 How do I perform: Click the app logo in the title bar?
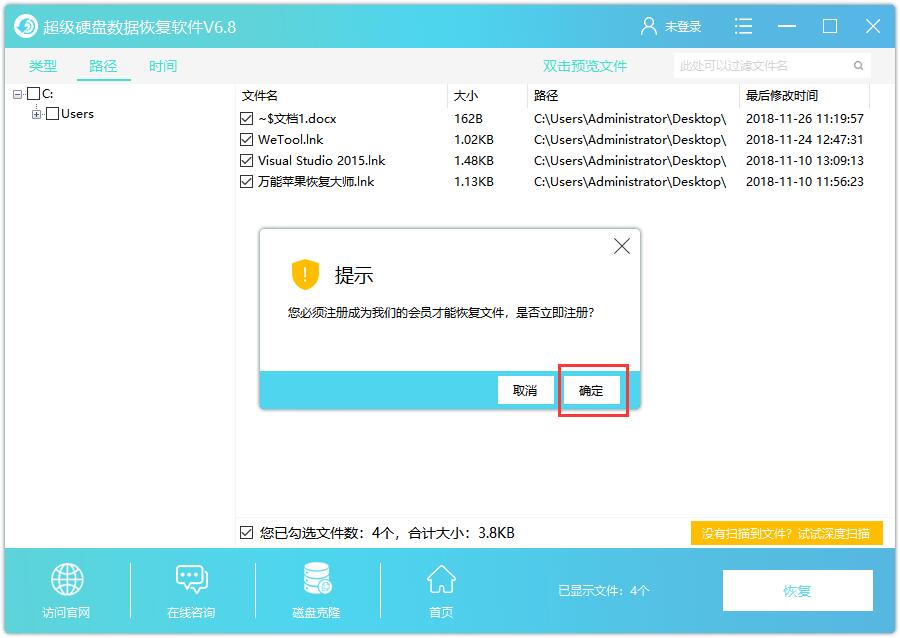23,25
